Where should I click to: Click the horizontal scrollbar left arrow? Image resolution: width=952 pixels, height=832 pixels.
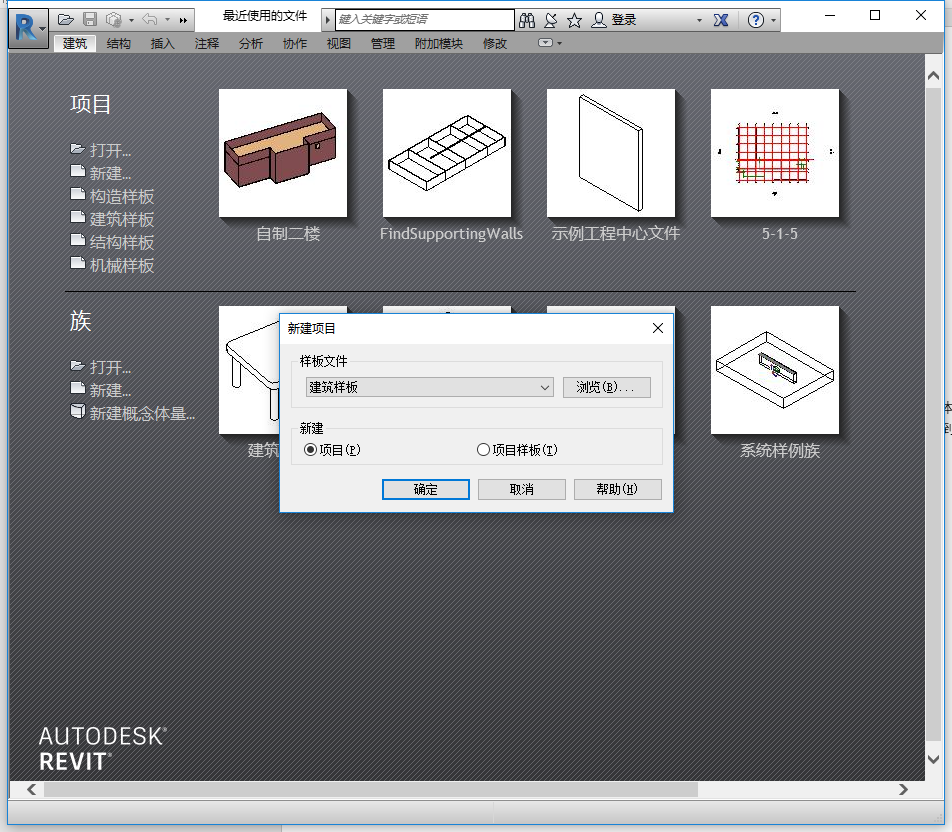pos(32,789)
